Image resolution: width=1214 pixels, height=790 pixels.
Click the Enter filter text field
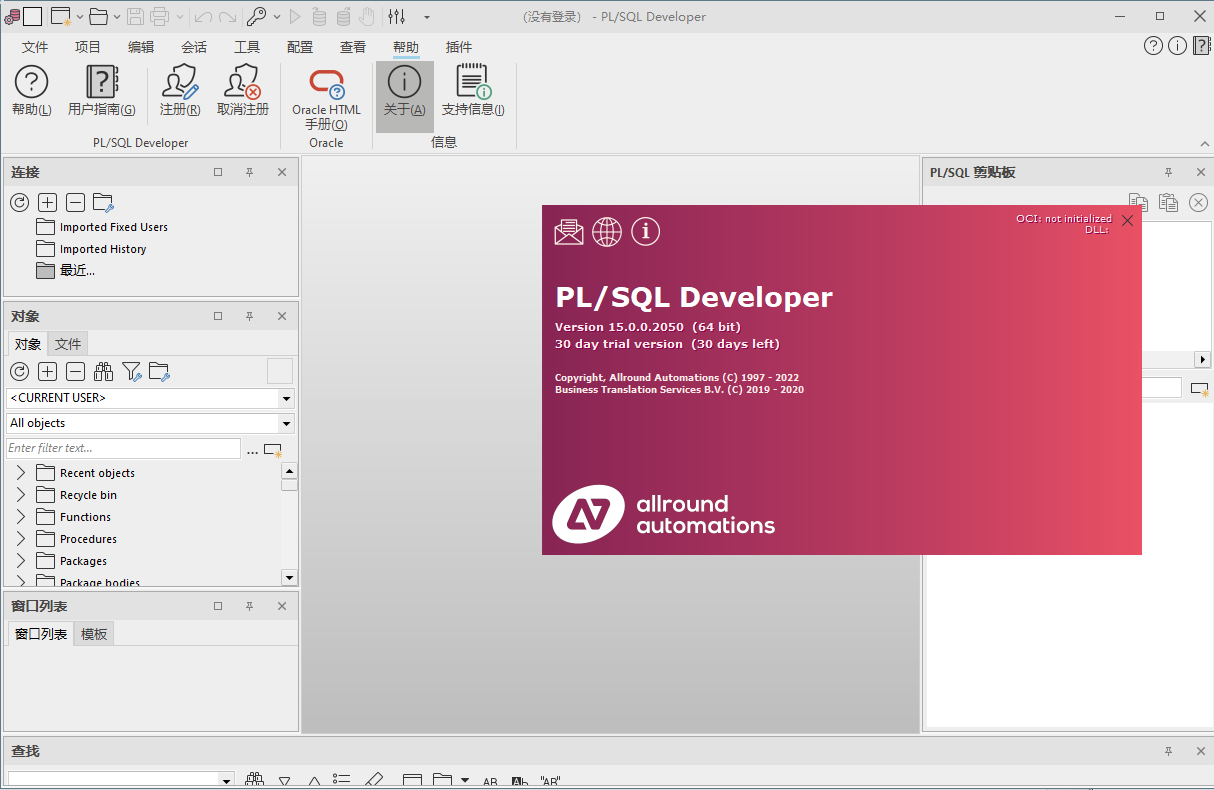(123, 448)
